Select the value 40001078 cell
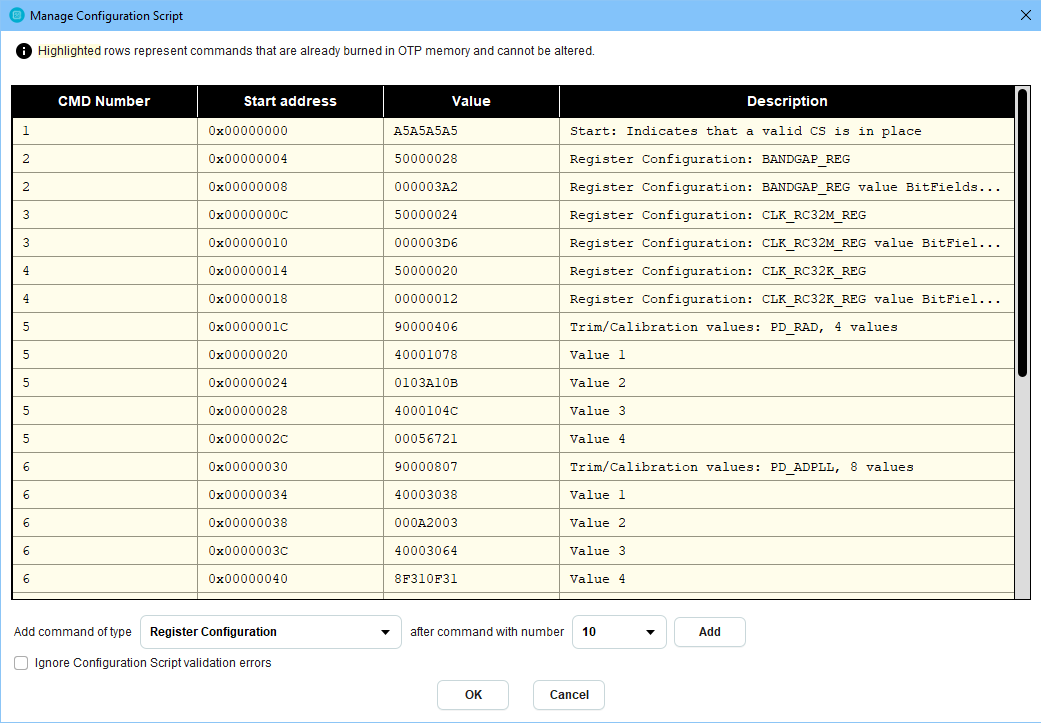The image size is (1041, 723). (471, 355)
